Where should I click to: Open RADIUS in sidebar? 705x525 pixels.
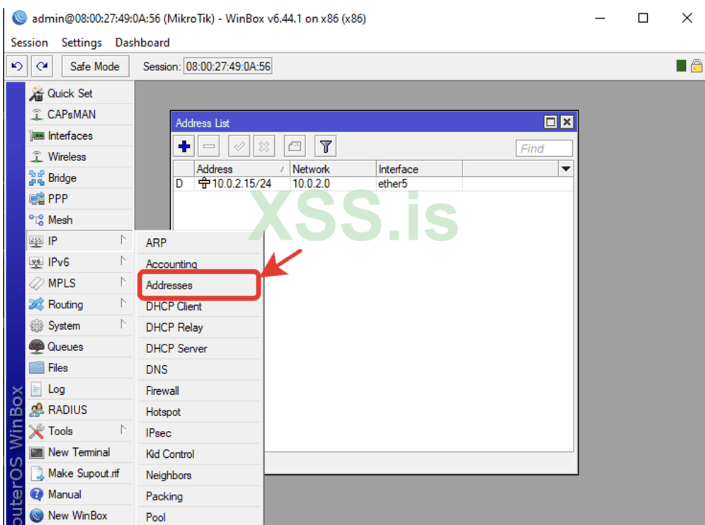tap(80, 410)
